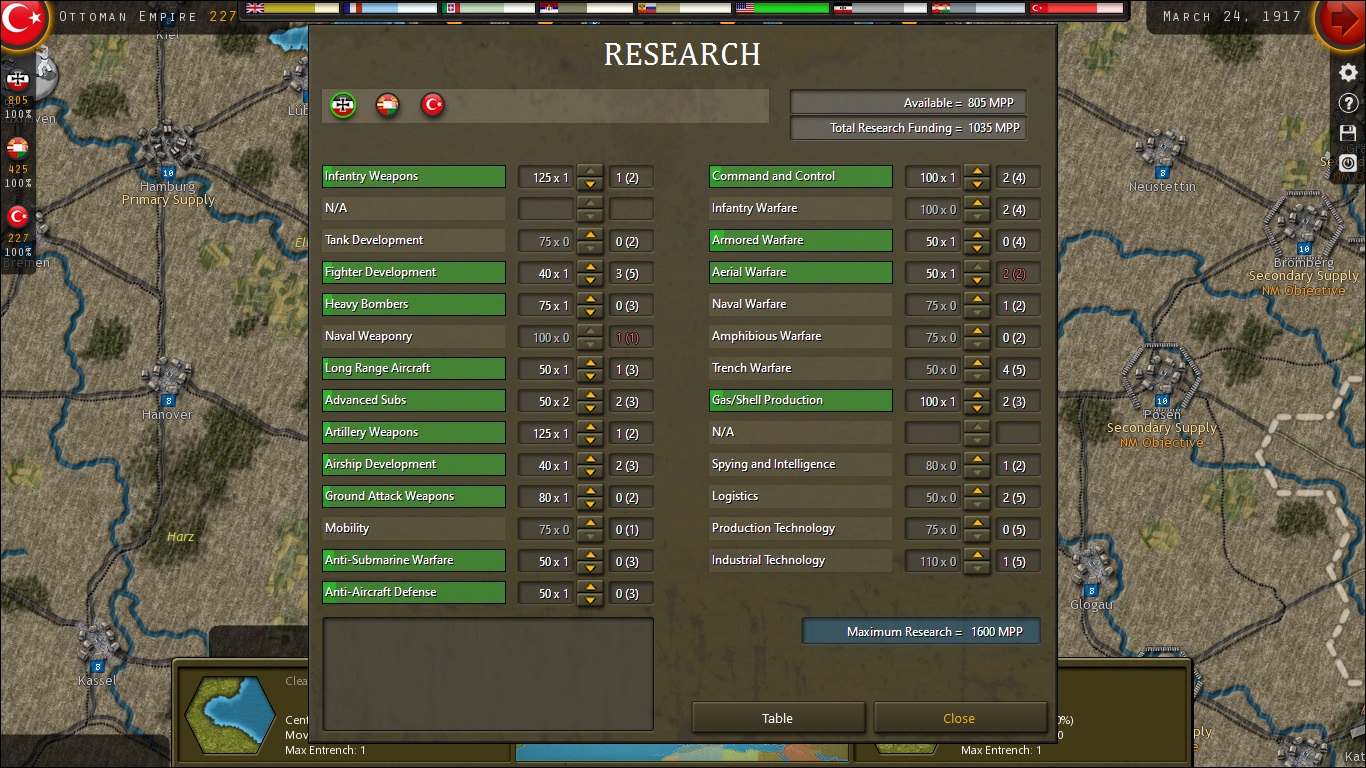Click the Table button
Image resolution: width=1366 pixels, height=768 pixels.
tap(778, 717)
